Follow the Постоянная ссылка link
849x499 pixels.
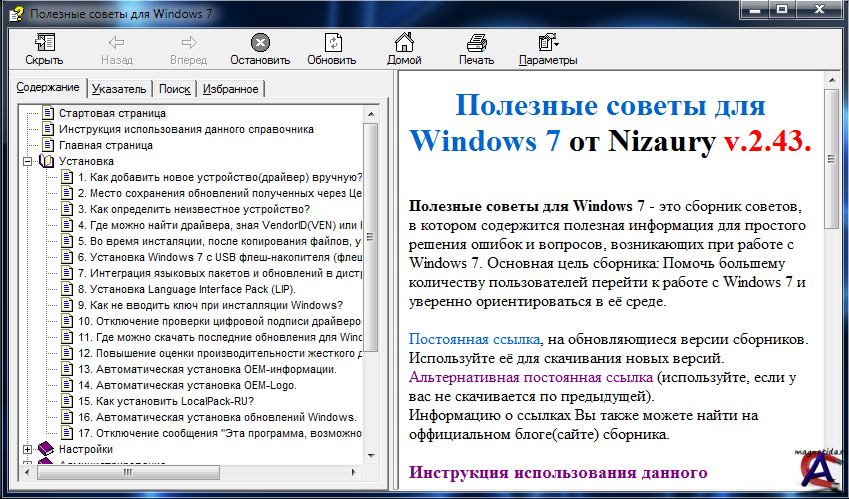tap(475, 340)
